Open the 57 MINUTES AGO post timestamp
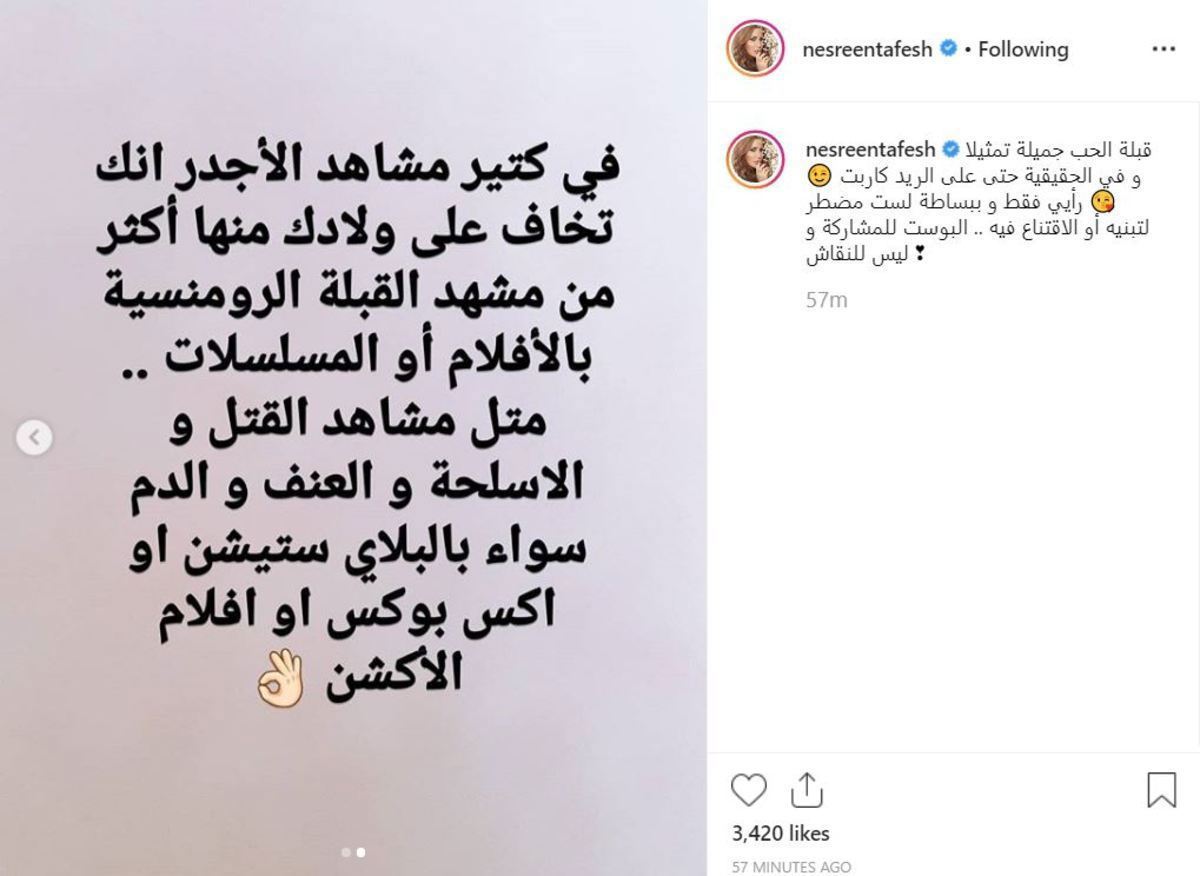Screen dimensions: 1200x876 tap(791, 867)
